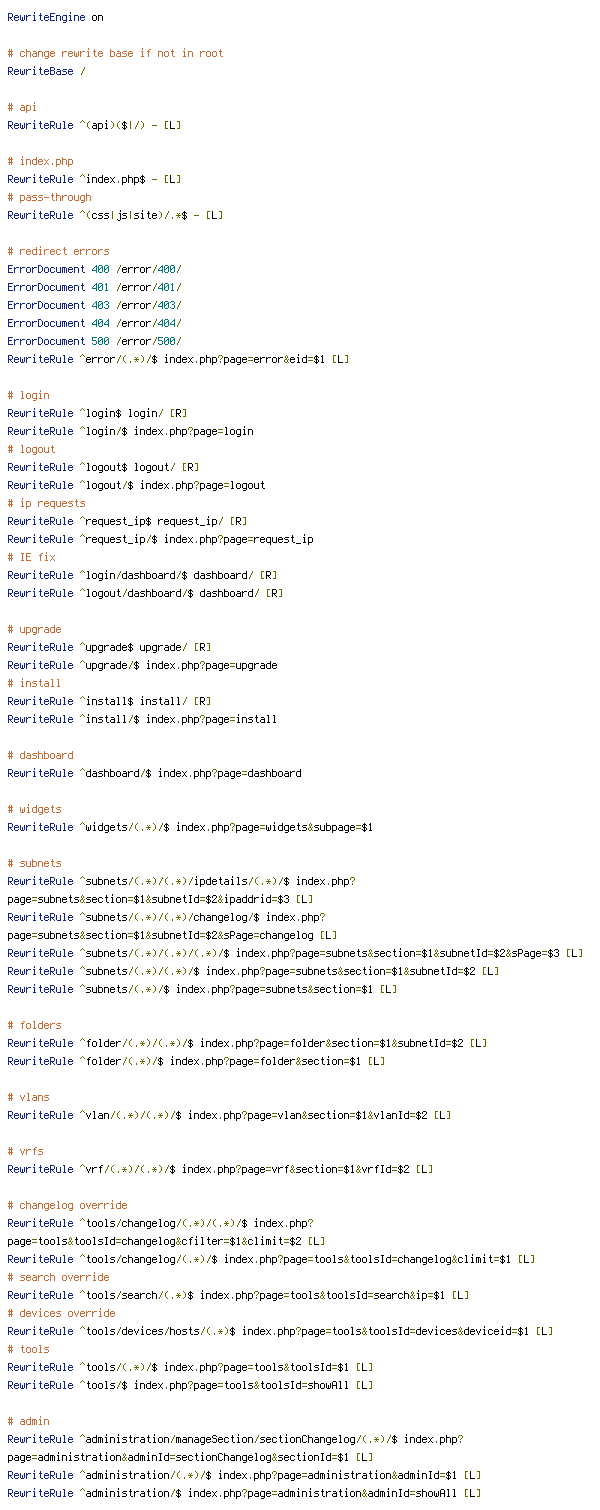
Task: Click the vlan section rewrite rule
Action: [229, 1115]
